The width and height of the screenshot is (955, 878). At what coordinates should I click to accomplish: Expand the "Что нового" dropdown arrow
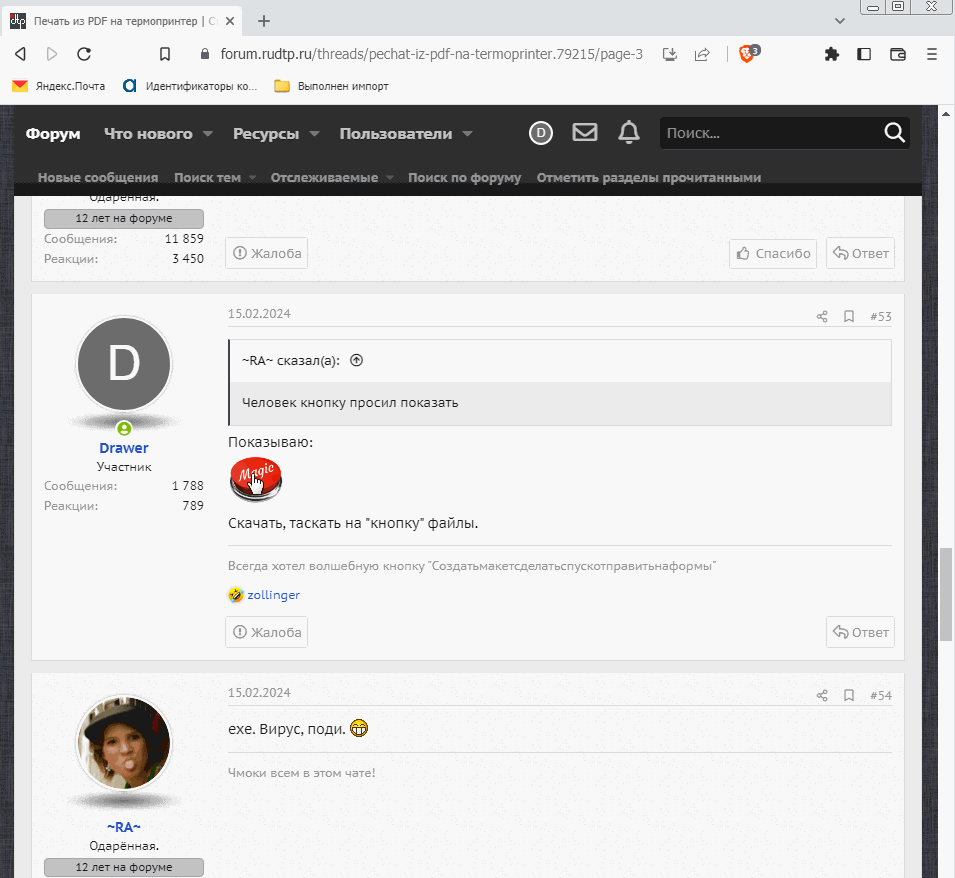tap(208, 134)
